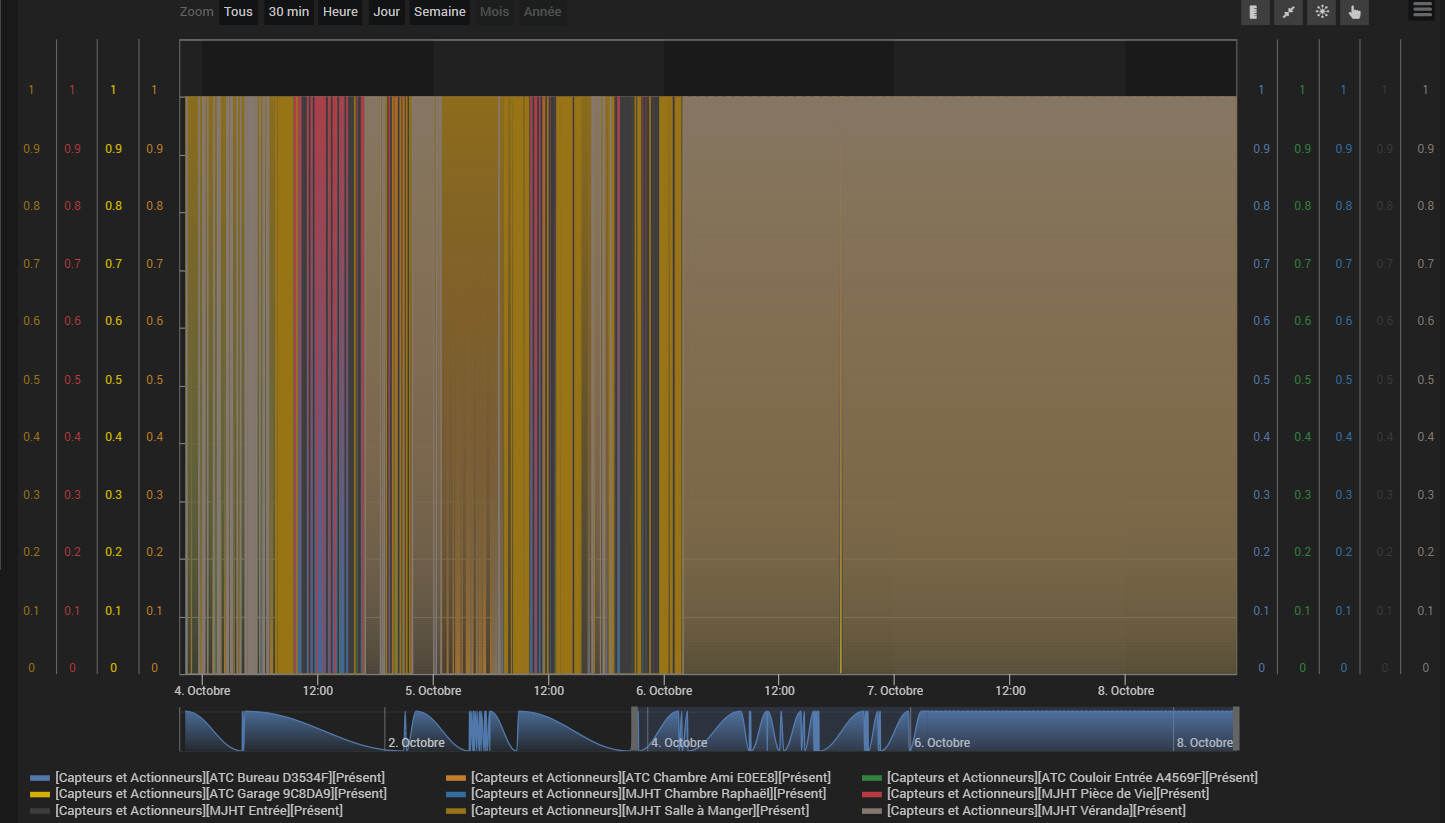Click the navigator's left range handle
The width and height of the screenshot is (1445, 823).
(x=634, y=728)
